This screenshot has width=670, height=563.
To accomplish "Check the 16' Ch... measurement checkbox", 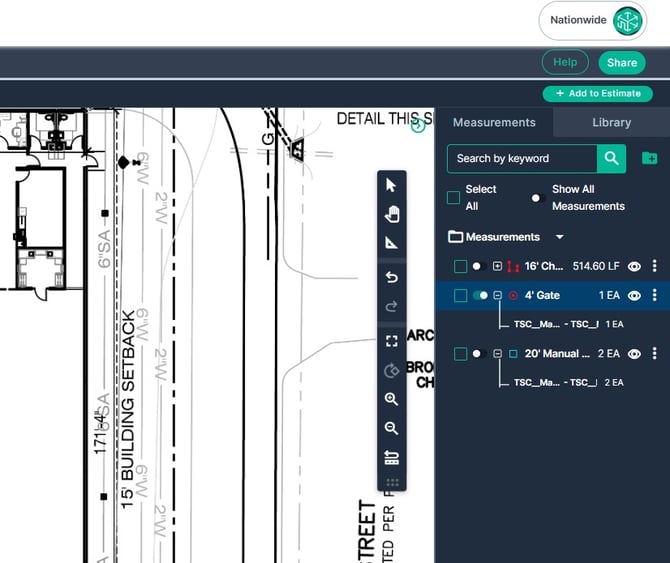I will (460, 266).
